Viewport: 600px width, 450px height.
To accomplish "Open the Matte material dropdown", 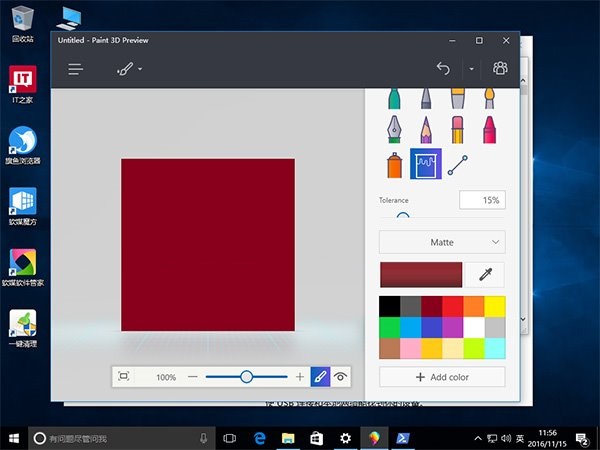I will 442,242.
